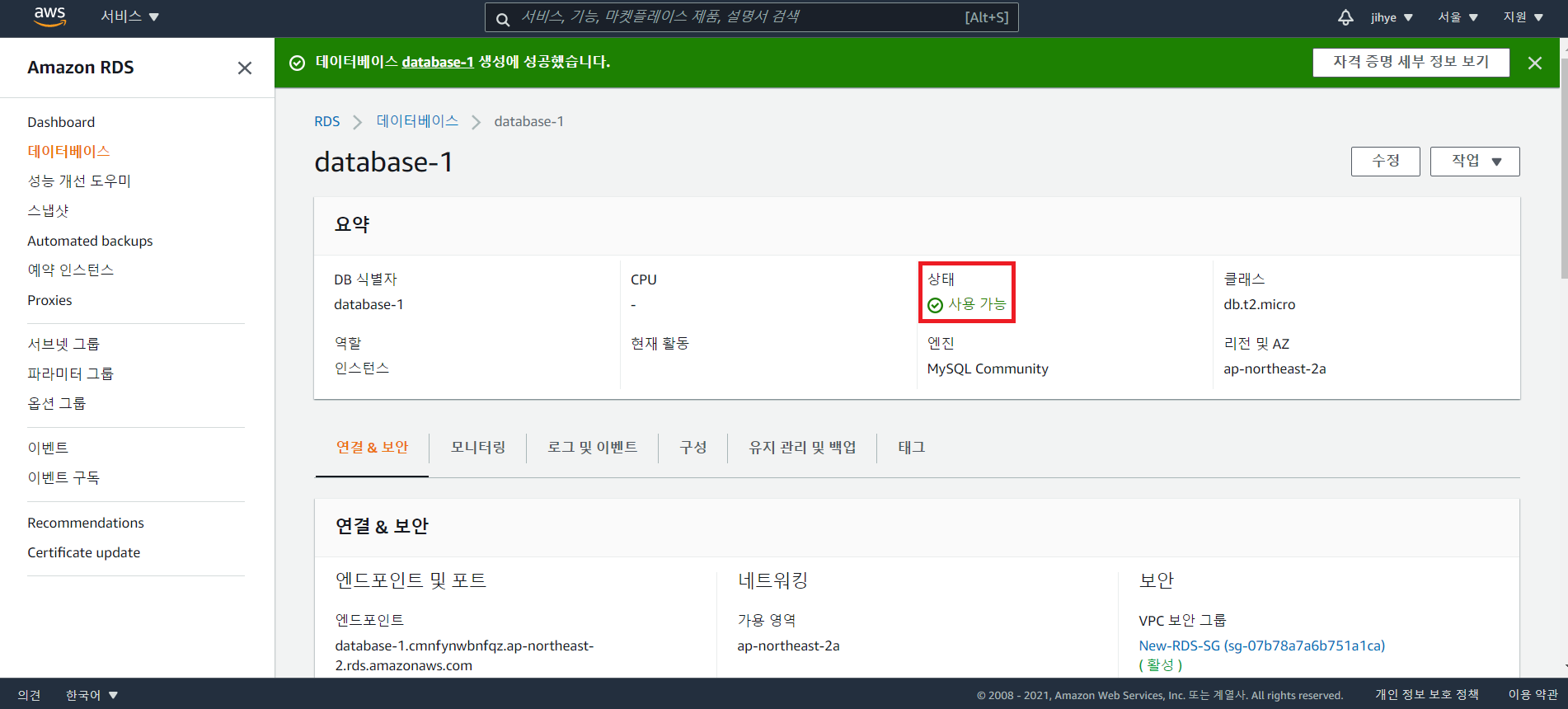Click the 수정 modify button
This screenshot has width=1568, height=709.
click(x=1385, y=162)
